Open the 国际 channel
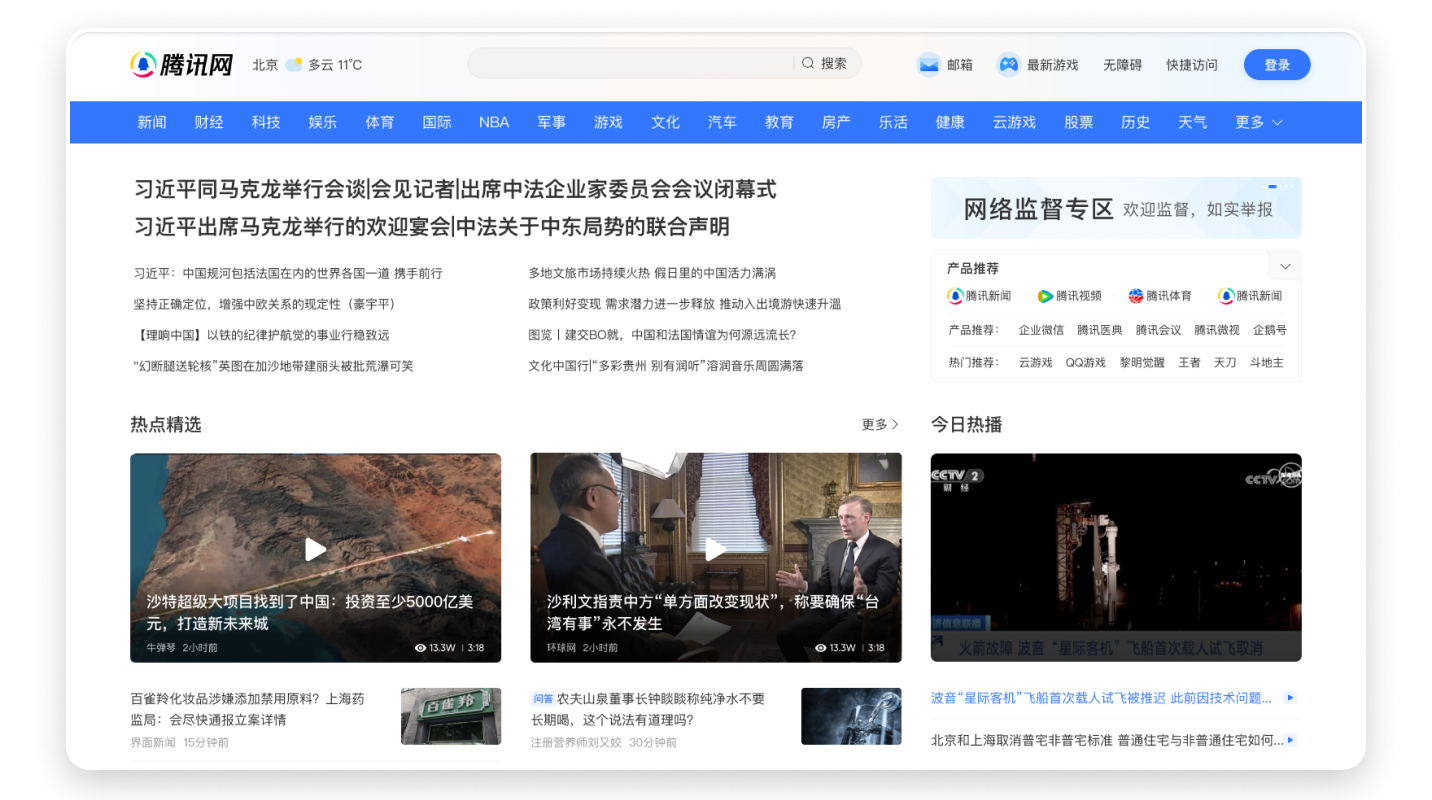 tap(437, 122)
